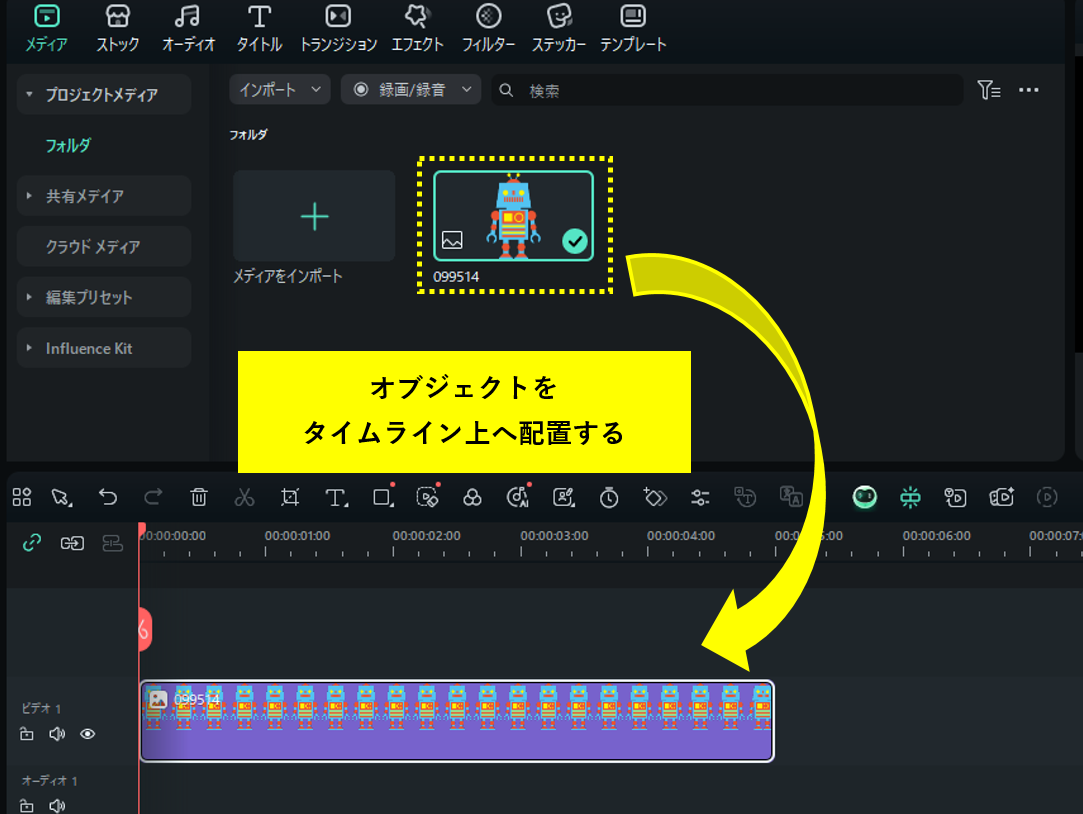Screen dimensions: 1083x814
Task: Open the トランジション tab
Action: pyautogui.click(x=338, y=28)
